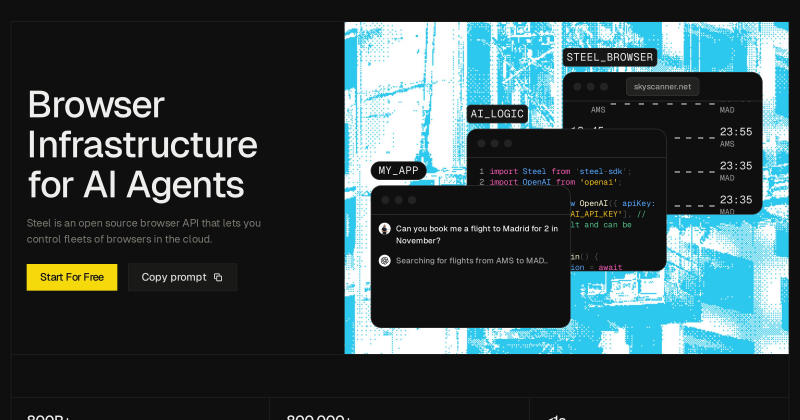Click the Copy prompt button
Viewport: 800px width, 420px height.
[183, 277]
